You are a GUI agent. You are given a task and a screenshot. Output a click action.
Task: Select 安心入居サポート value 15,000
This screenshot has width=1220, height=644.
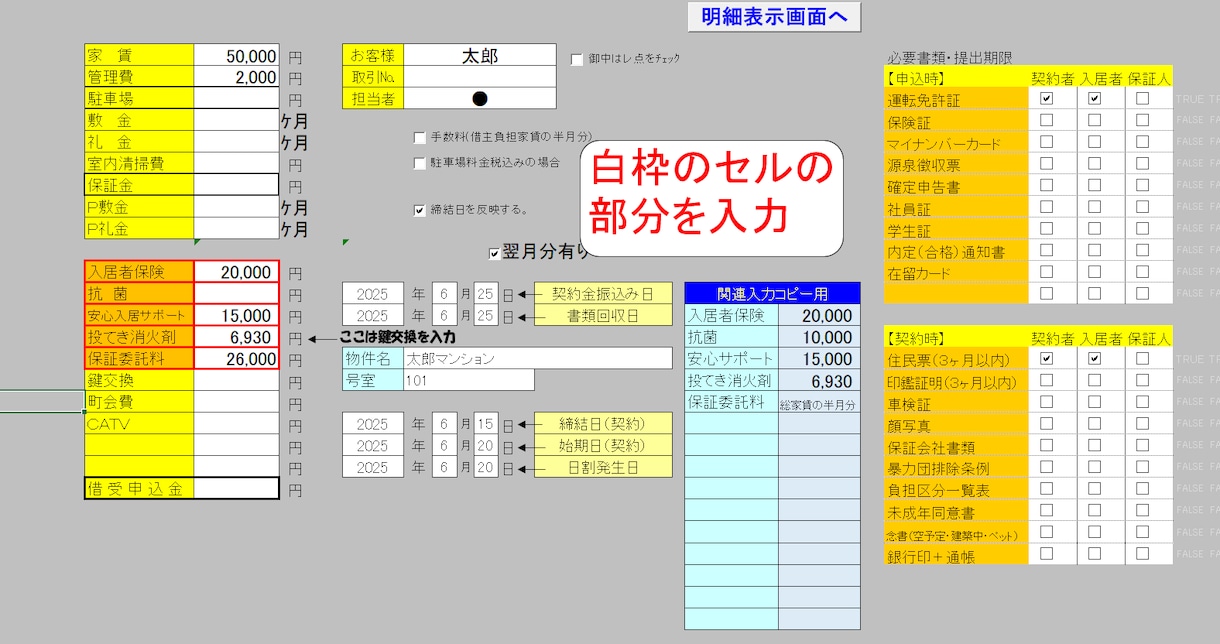tap(237, 315)
